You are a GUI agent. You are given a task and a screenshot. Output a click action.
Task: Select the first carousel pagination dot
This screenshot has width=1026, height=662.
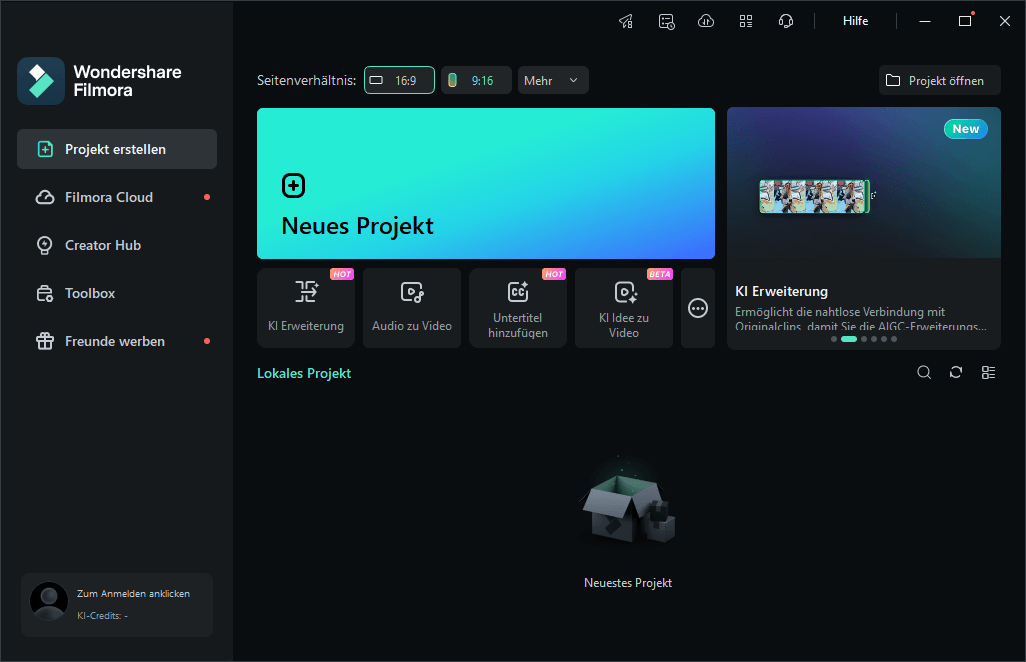click(x=834, y=339)
